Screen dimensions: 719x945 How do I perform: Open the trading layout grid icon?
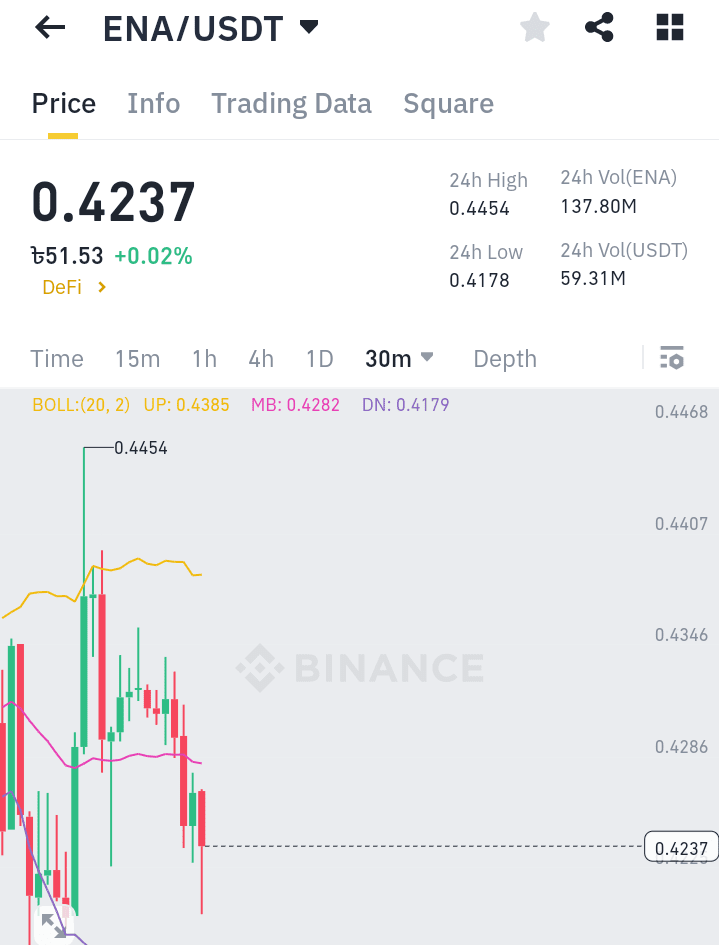pos(668,27)
